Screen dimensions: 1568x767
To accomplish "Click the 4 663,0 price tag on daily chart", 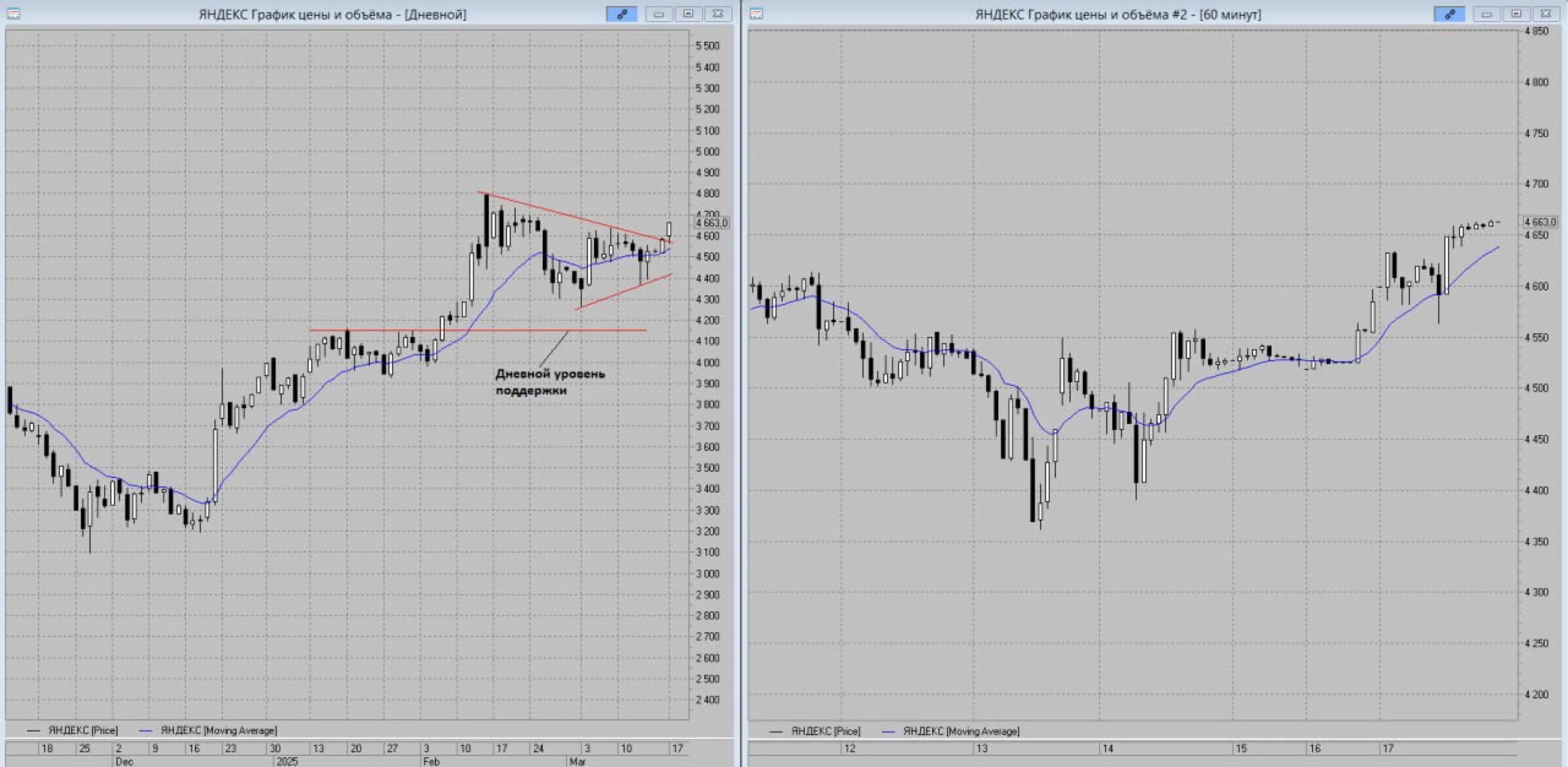I will tap(712, 222).
